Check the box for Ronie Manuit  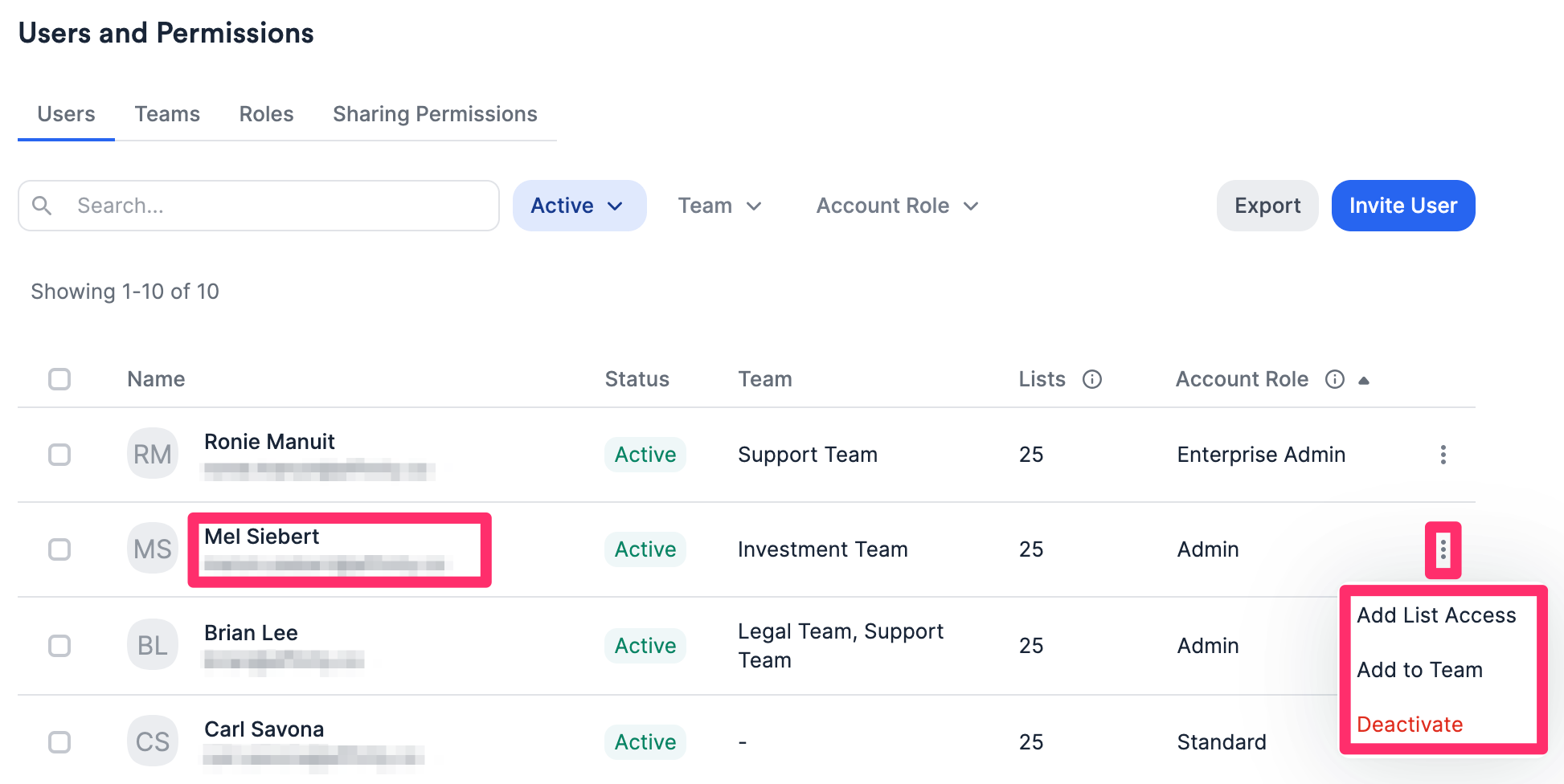click(59, 455)
